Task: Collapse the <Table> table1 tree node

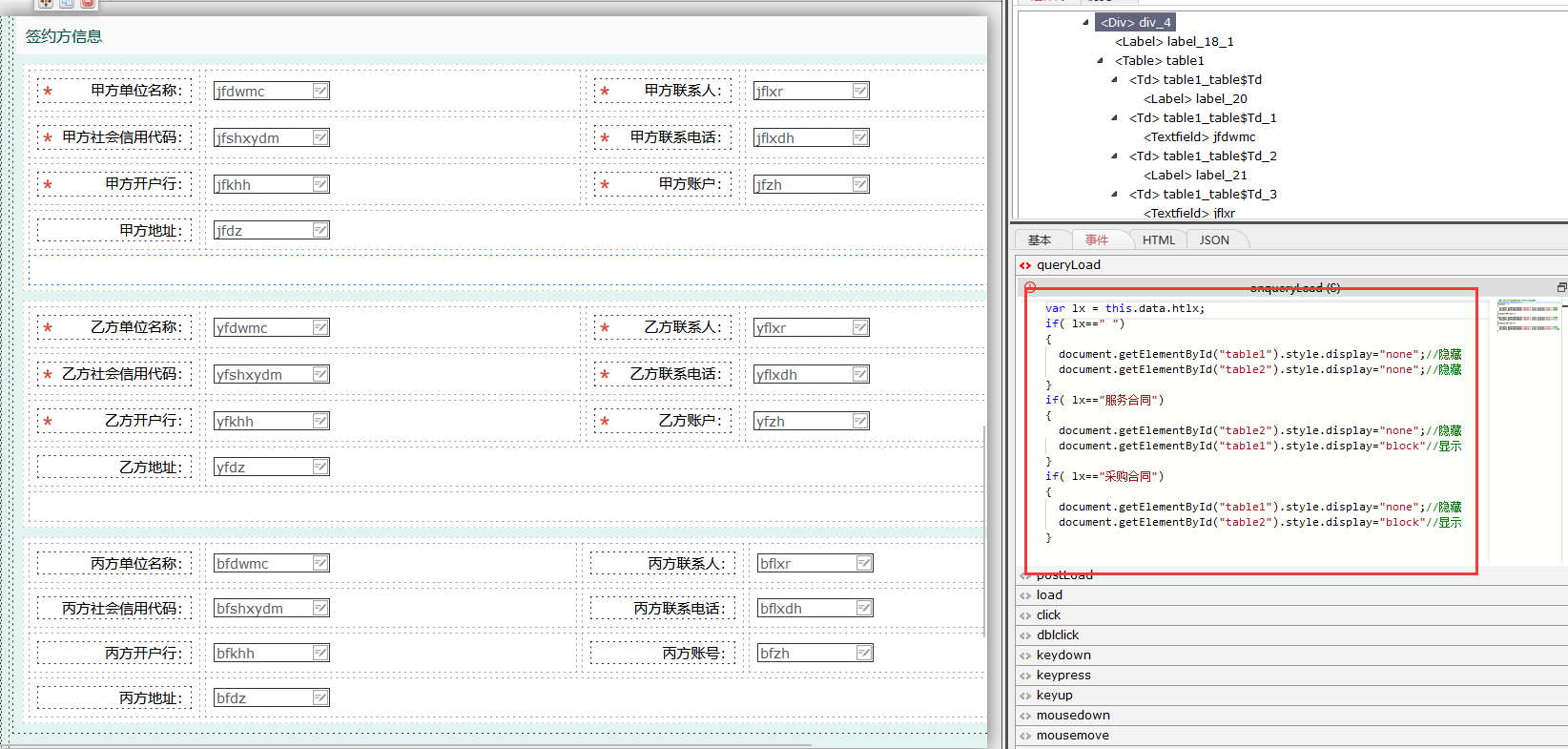Action: click(x=1100, y=60)
